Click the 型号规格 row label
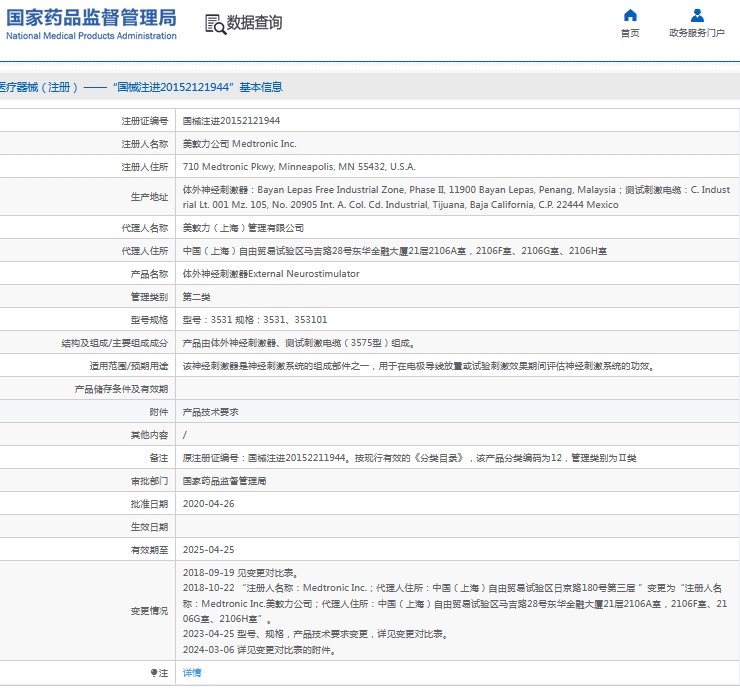 149,320
